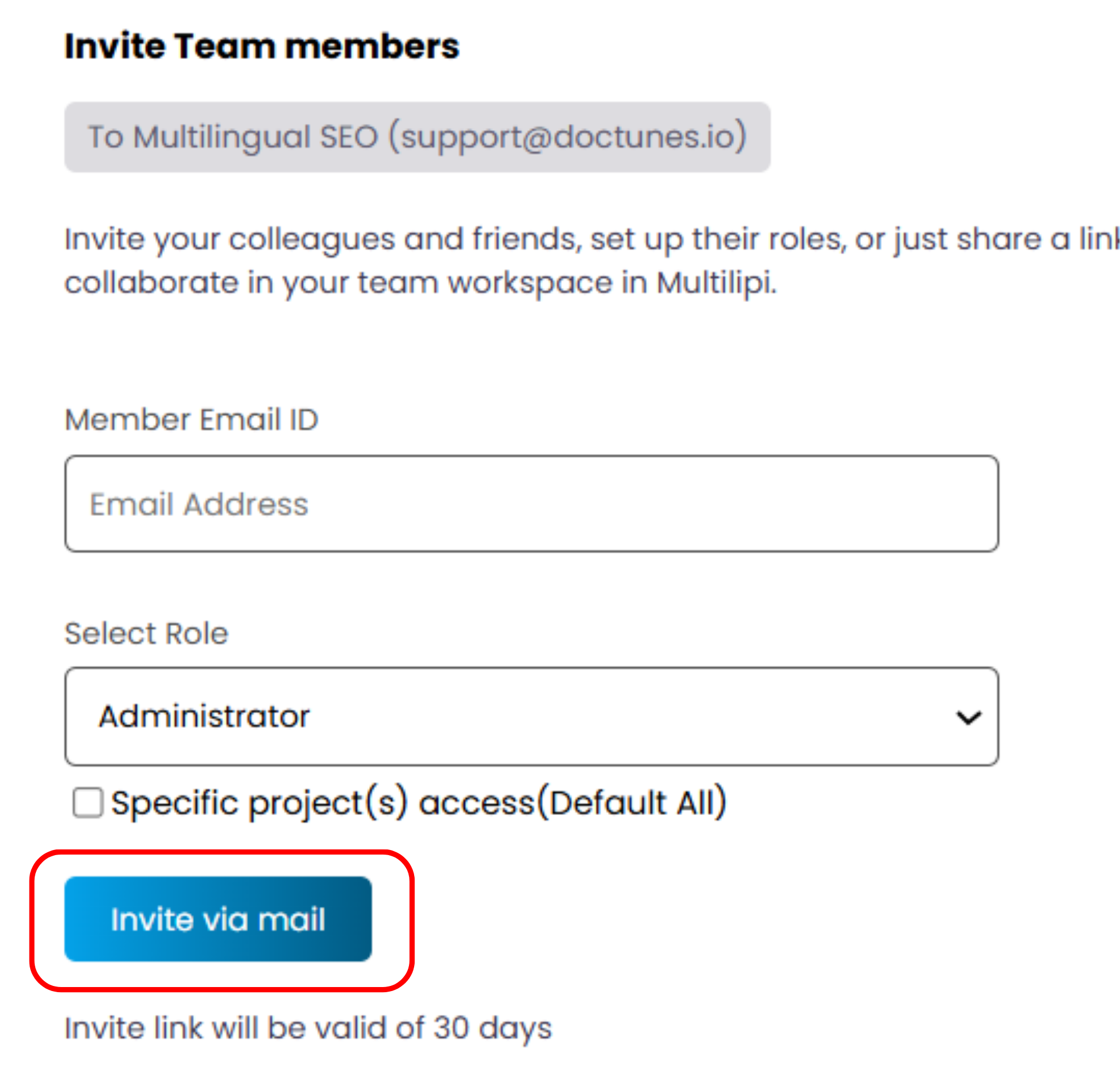Image resolution: width=1120 pixels, height=1082 pixels.
Task: Click the greyed 'To Multilingual SEO' field
Action: [x=417, y=137]
